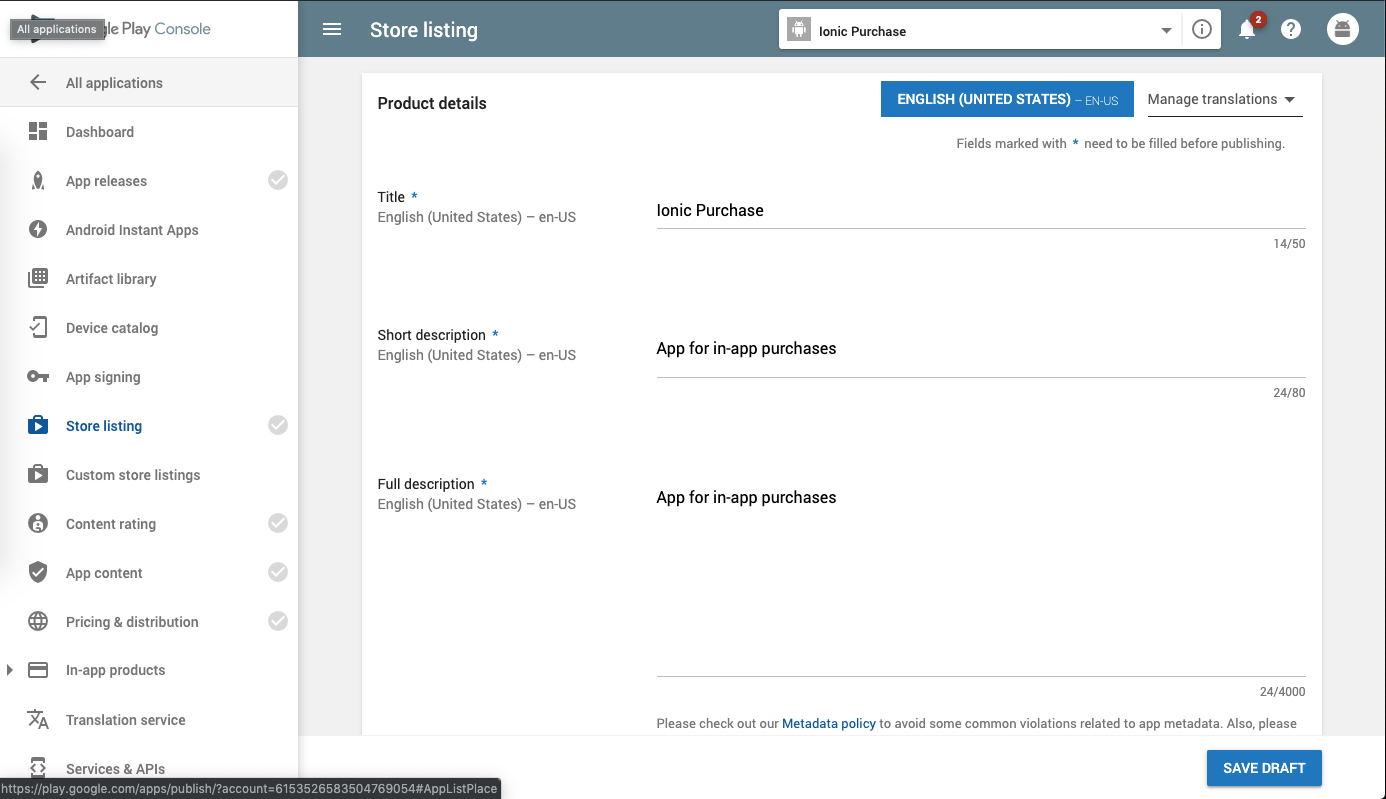Click the SAVE DRAFT button
Image resolution: width=1386 pixels, height=799 pixels.
pyautogui.click(x=1264, y=768)
